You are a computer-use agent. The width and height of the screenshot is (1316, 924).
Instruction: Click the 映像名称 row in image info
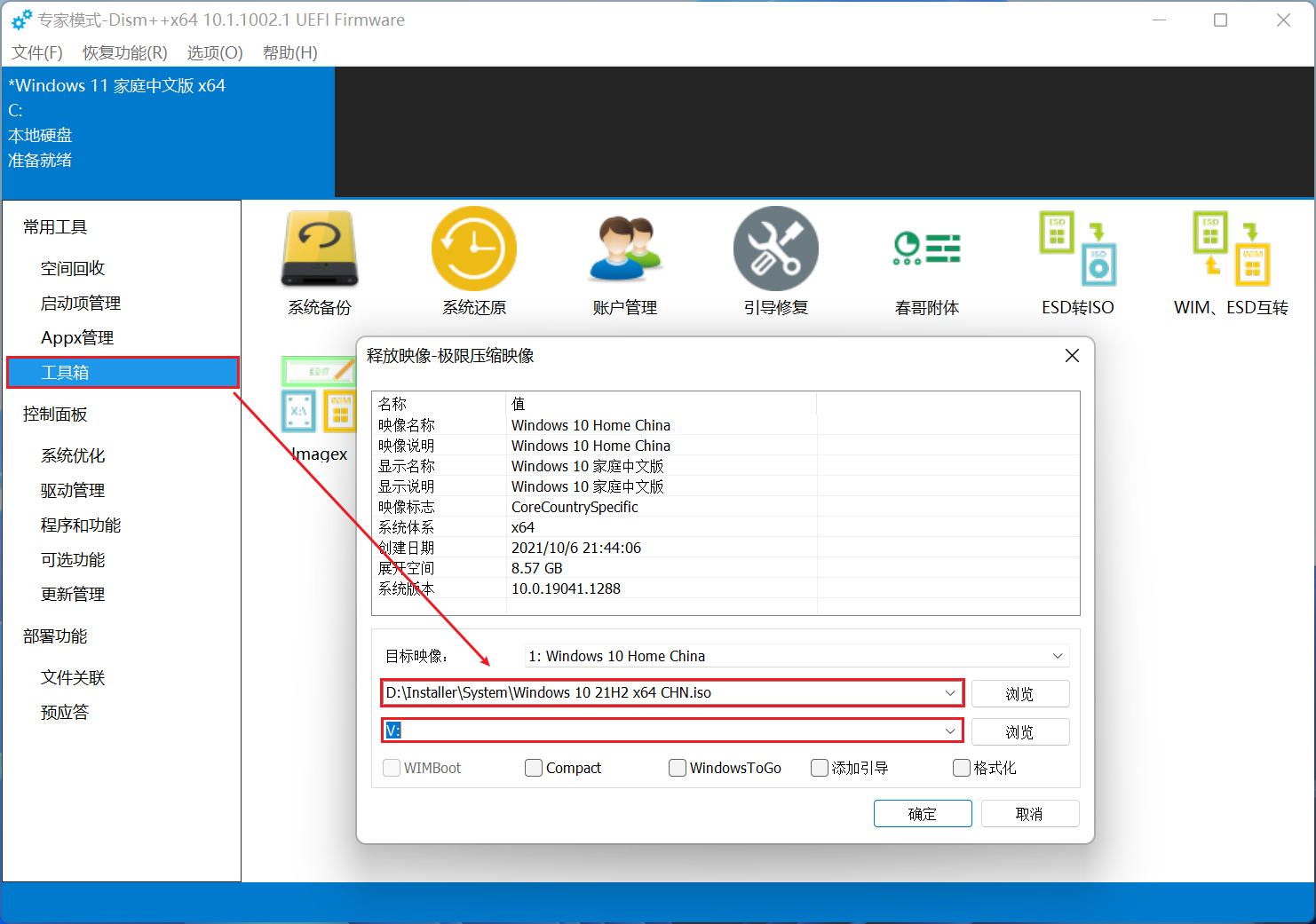tap(725, 425)
